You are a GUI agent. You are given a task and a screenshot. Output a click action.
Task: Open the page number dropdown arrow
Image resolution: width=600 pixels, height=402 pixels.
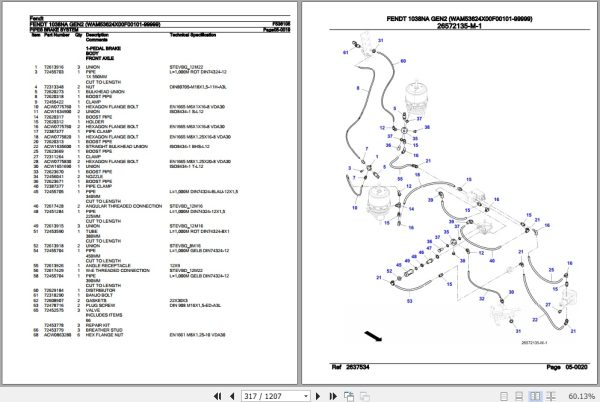(306, 396)
